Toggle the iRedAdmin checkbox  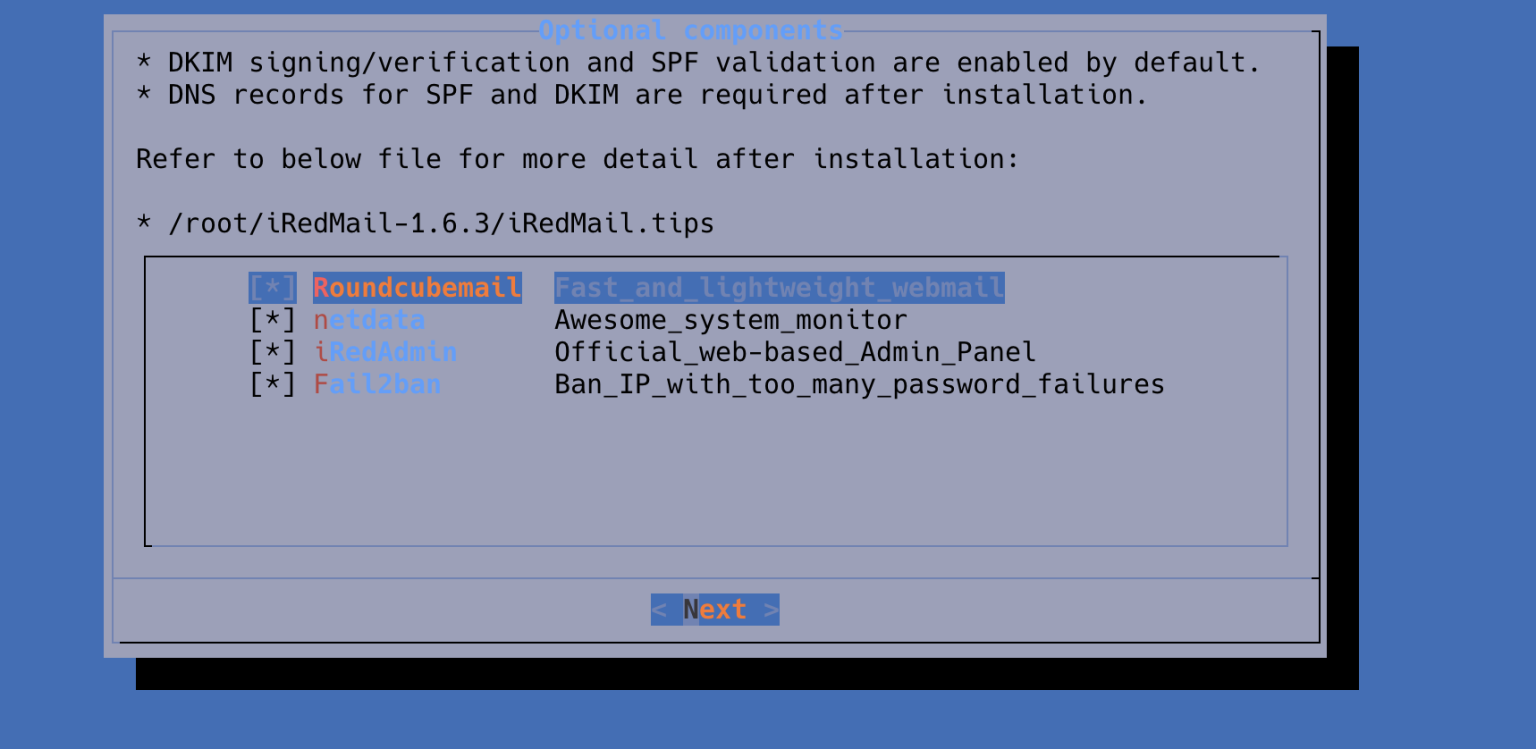click(x=273, y=352)
